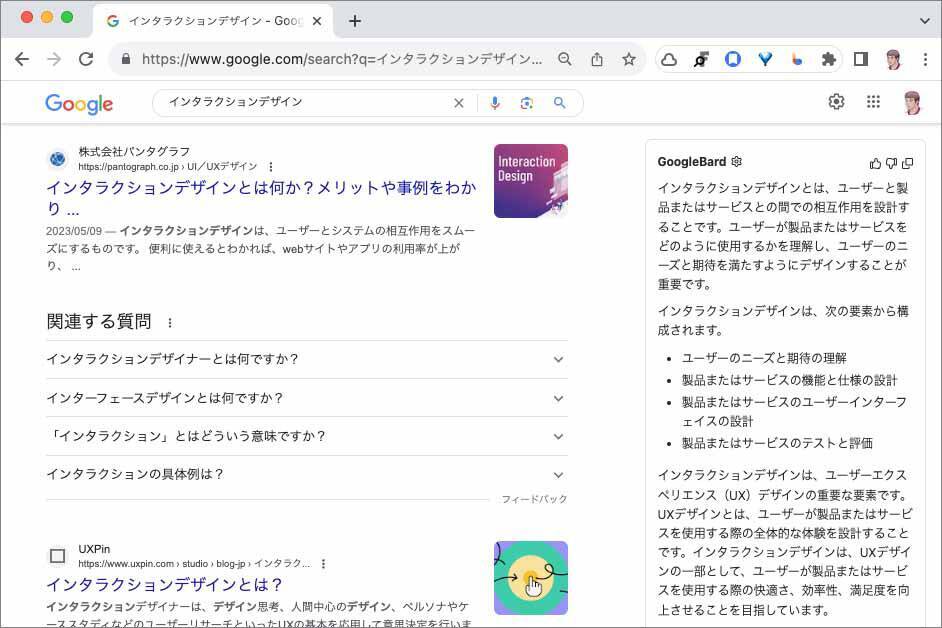The width and height of the screenshot is (942, 628).
Task: Close the current browser tab
Action: (x=317, y=21)
